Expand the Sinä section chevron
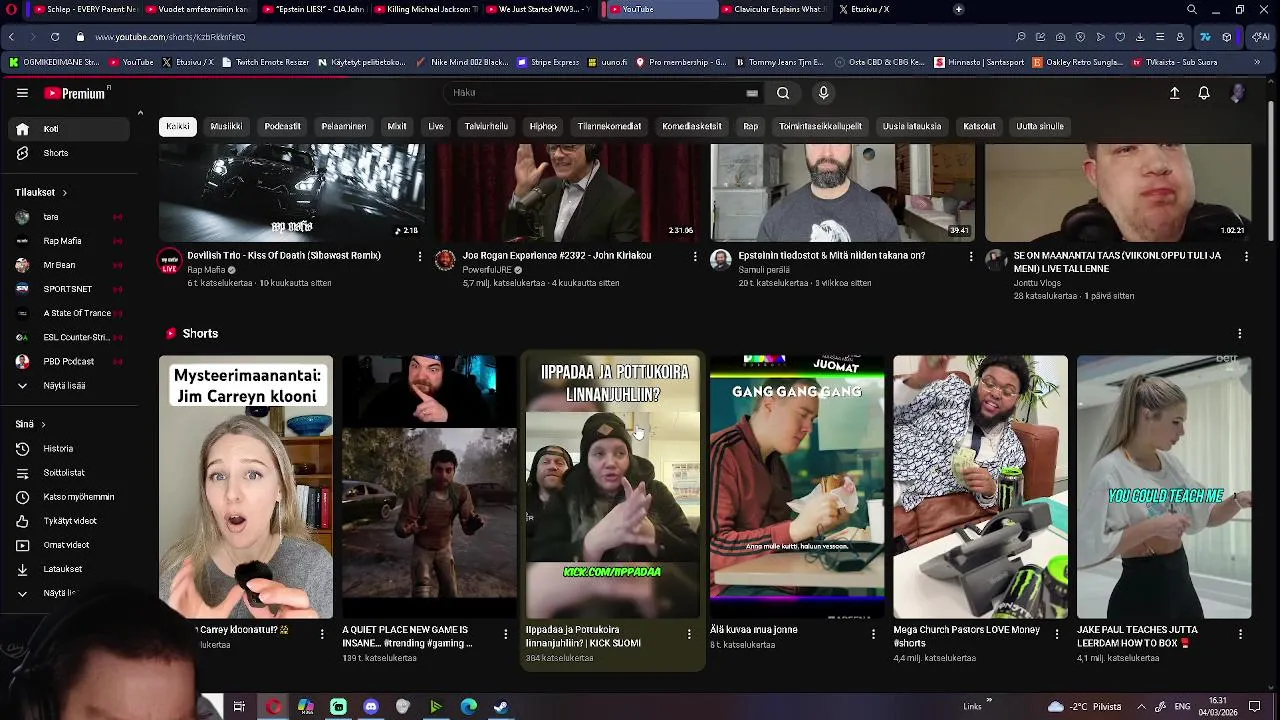Viewport: 1280px width, 720px height. click(x=43, y=425)
